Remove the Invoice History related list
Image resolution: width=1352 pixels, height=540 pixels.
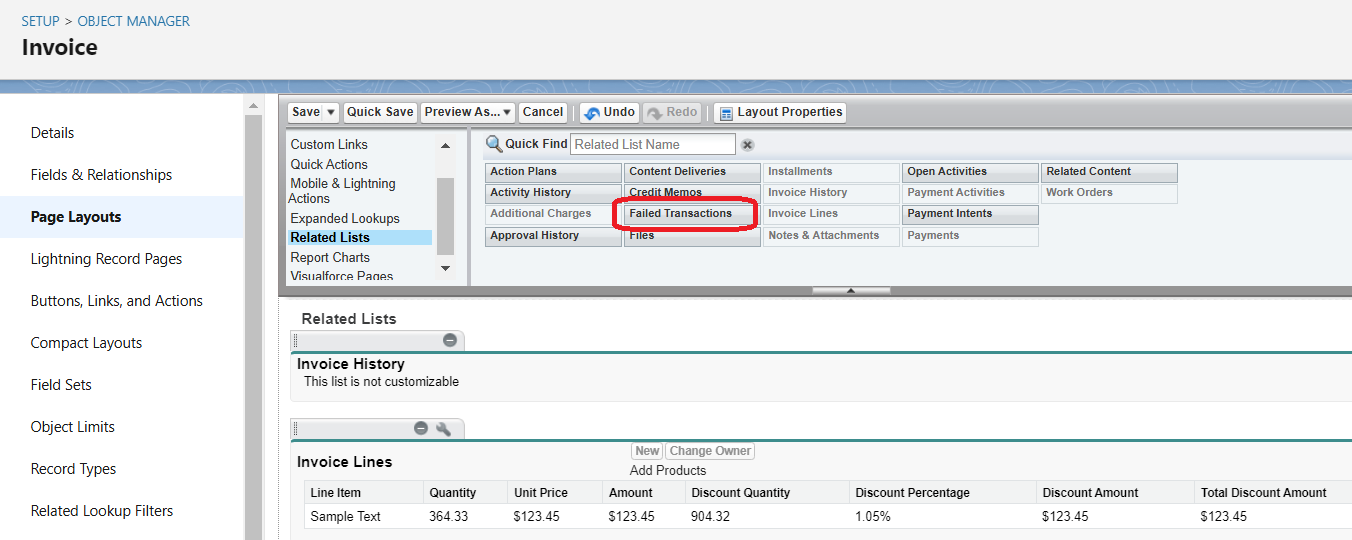450,340
